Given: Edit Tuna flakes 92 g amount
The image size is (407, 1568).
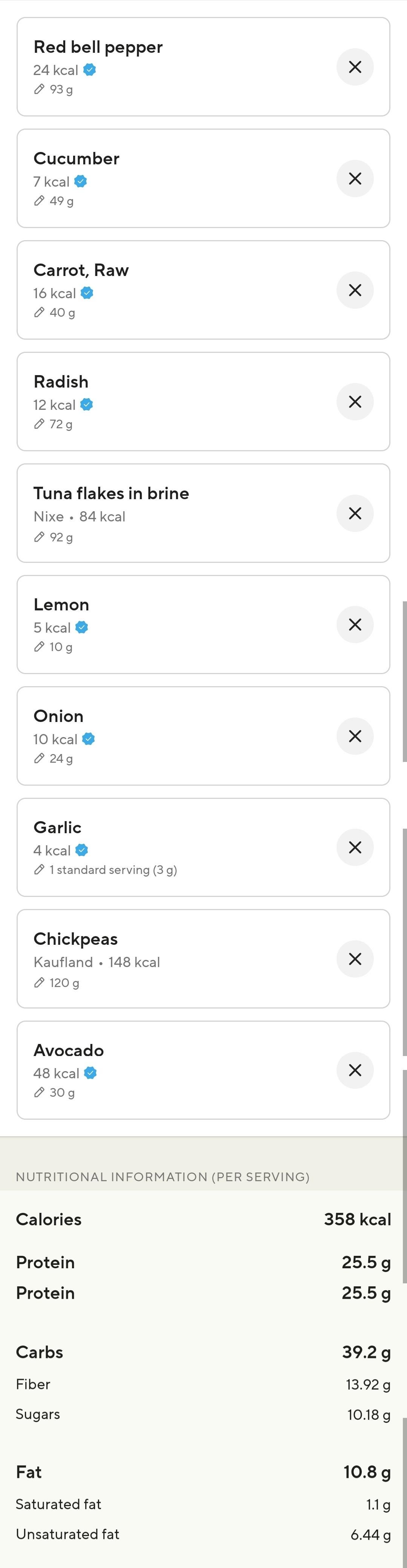Looking at the screenshot, I should (x=40, y=537).
